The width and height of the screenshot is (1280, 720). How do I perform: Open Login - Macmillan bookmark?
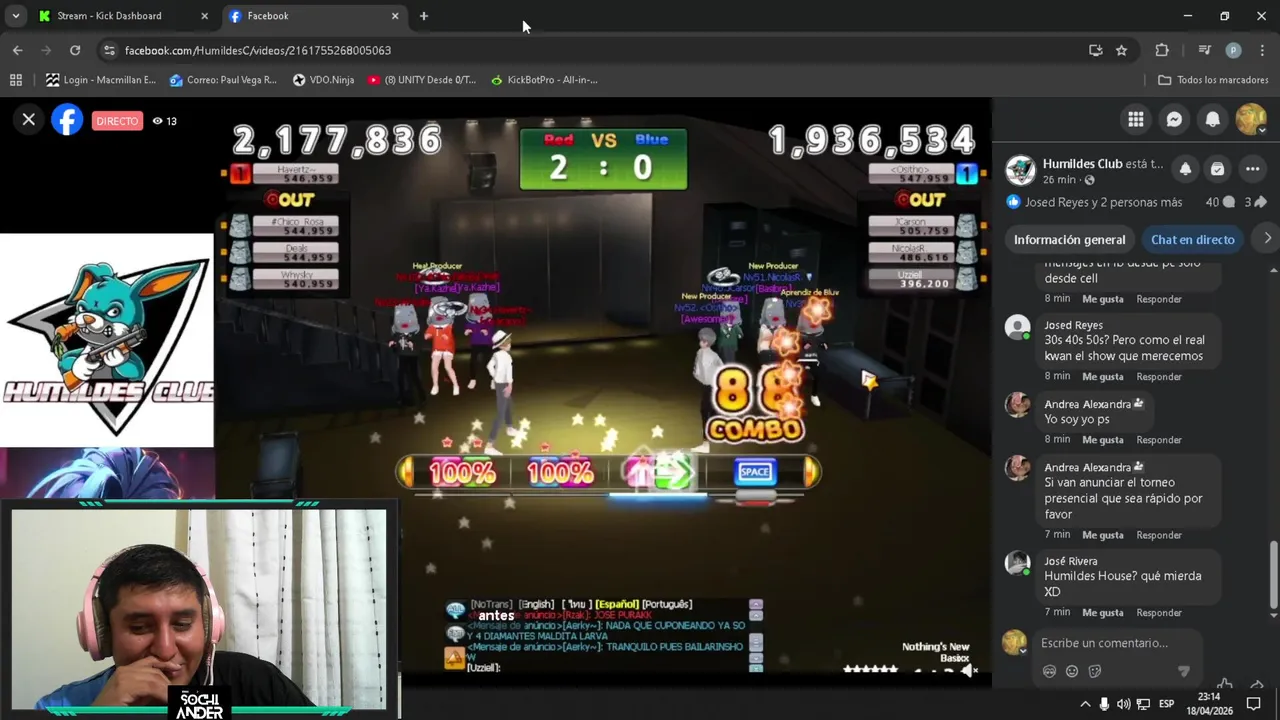[101, 80]
